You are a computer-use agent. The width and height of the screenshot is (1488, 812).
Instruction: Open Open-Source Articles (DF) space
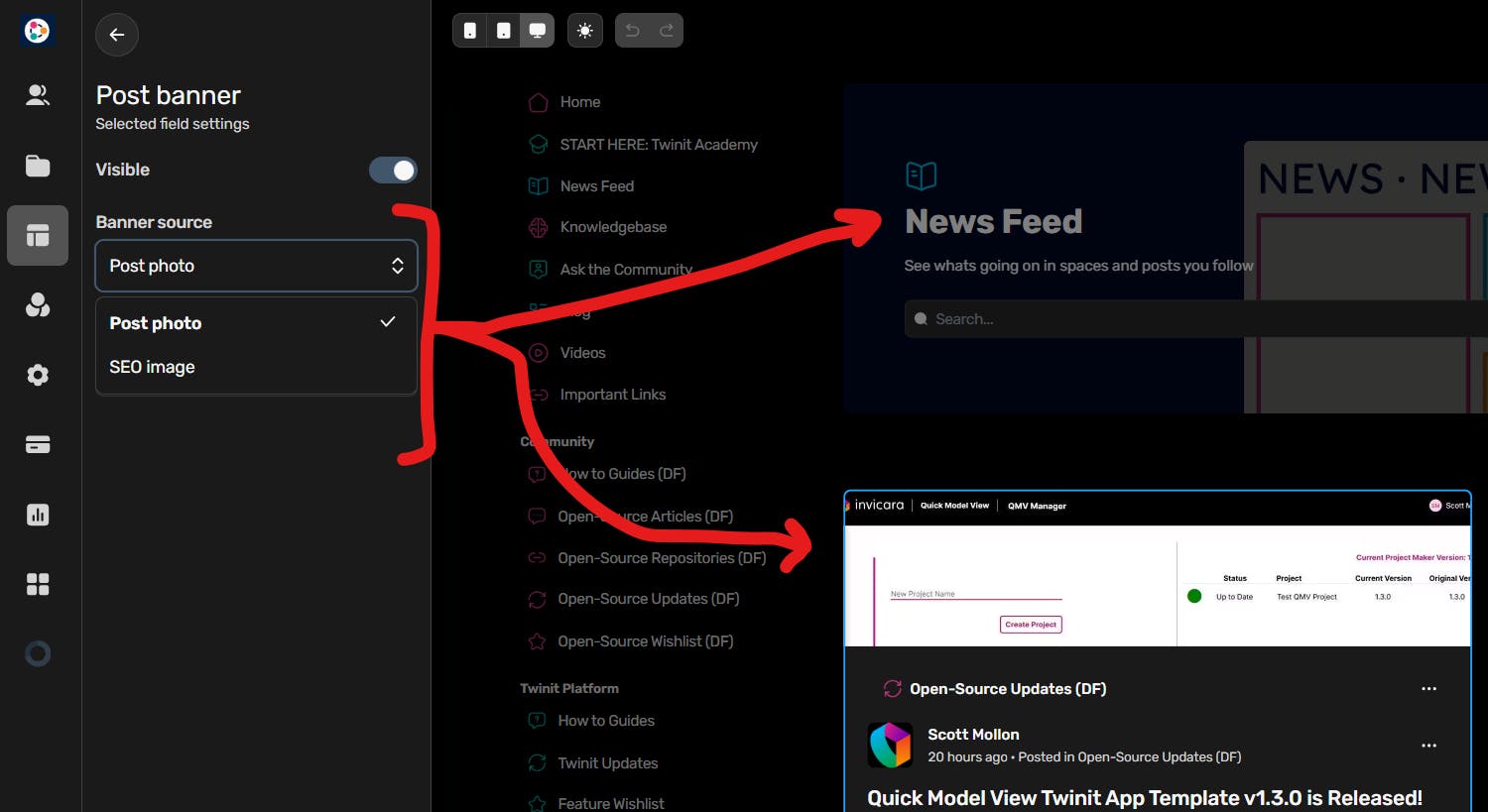coord(645,517)
